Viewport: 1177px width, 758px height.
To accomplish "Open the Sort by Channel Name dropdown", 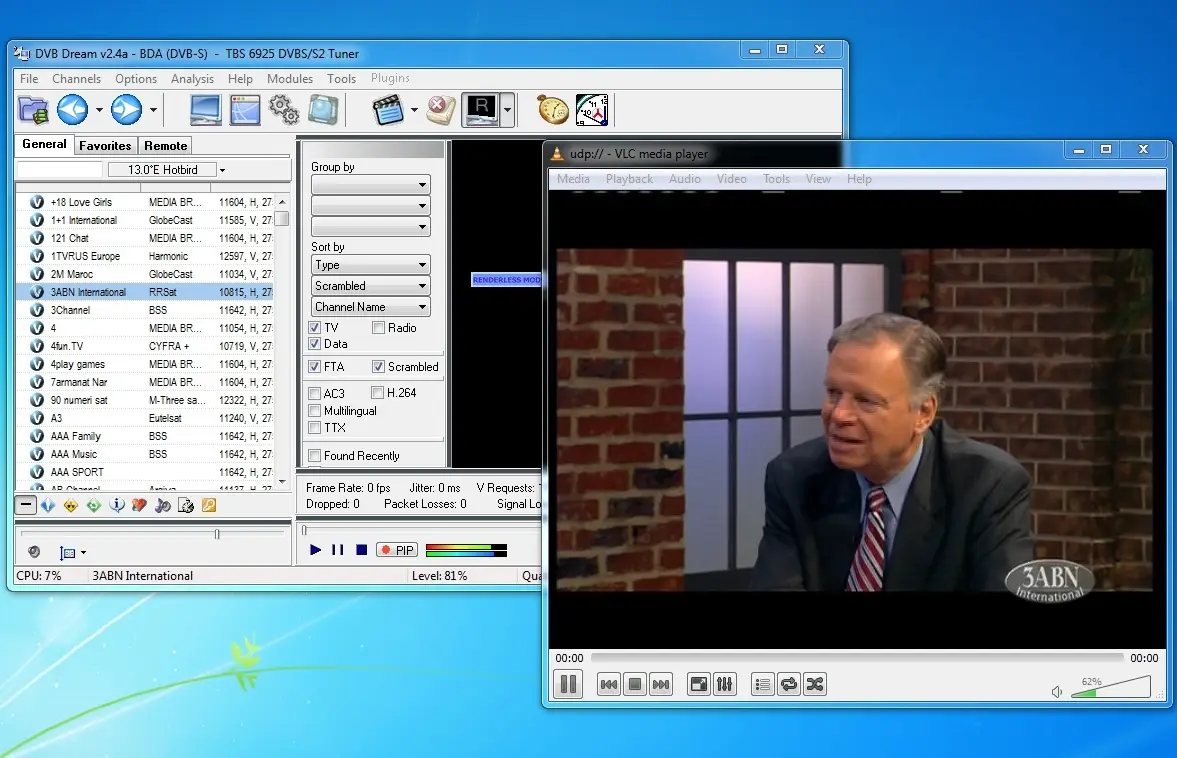I will [371, 307].
